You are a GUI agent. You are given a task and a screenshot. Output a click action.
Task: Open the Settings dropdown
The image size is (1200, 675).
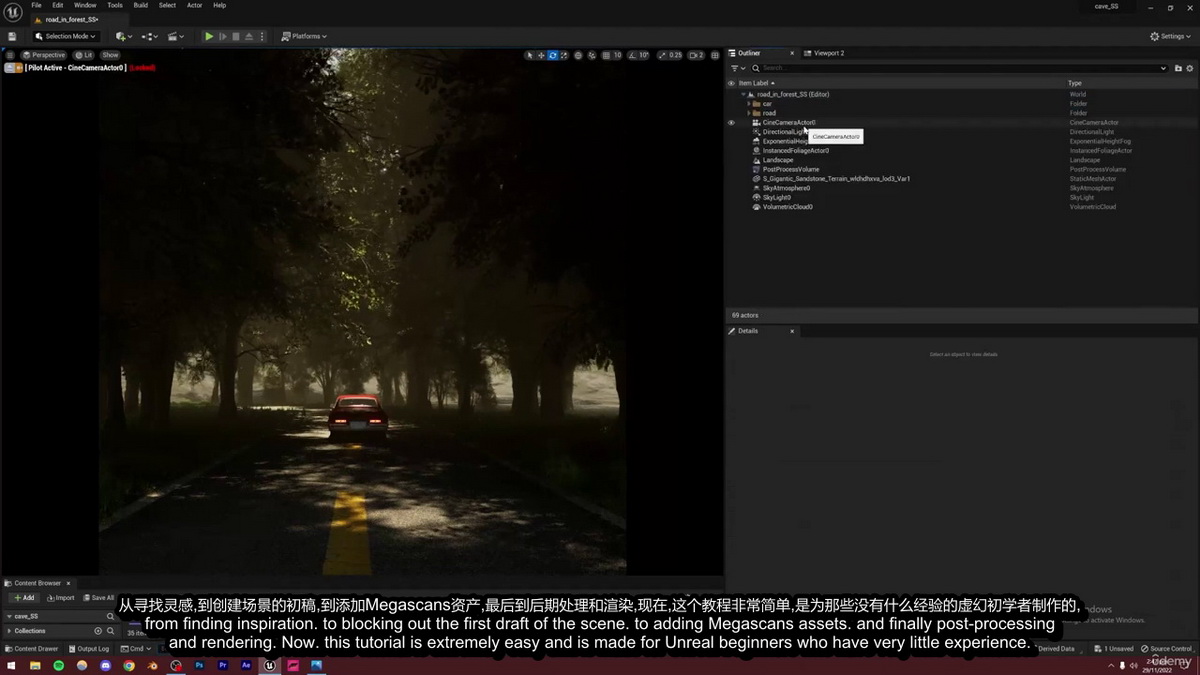(1170, 36)
